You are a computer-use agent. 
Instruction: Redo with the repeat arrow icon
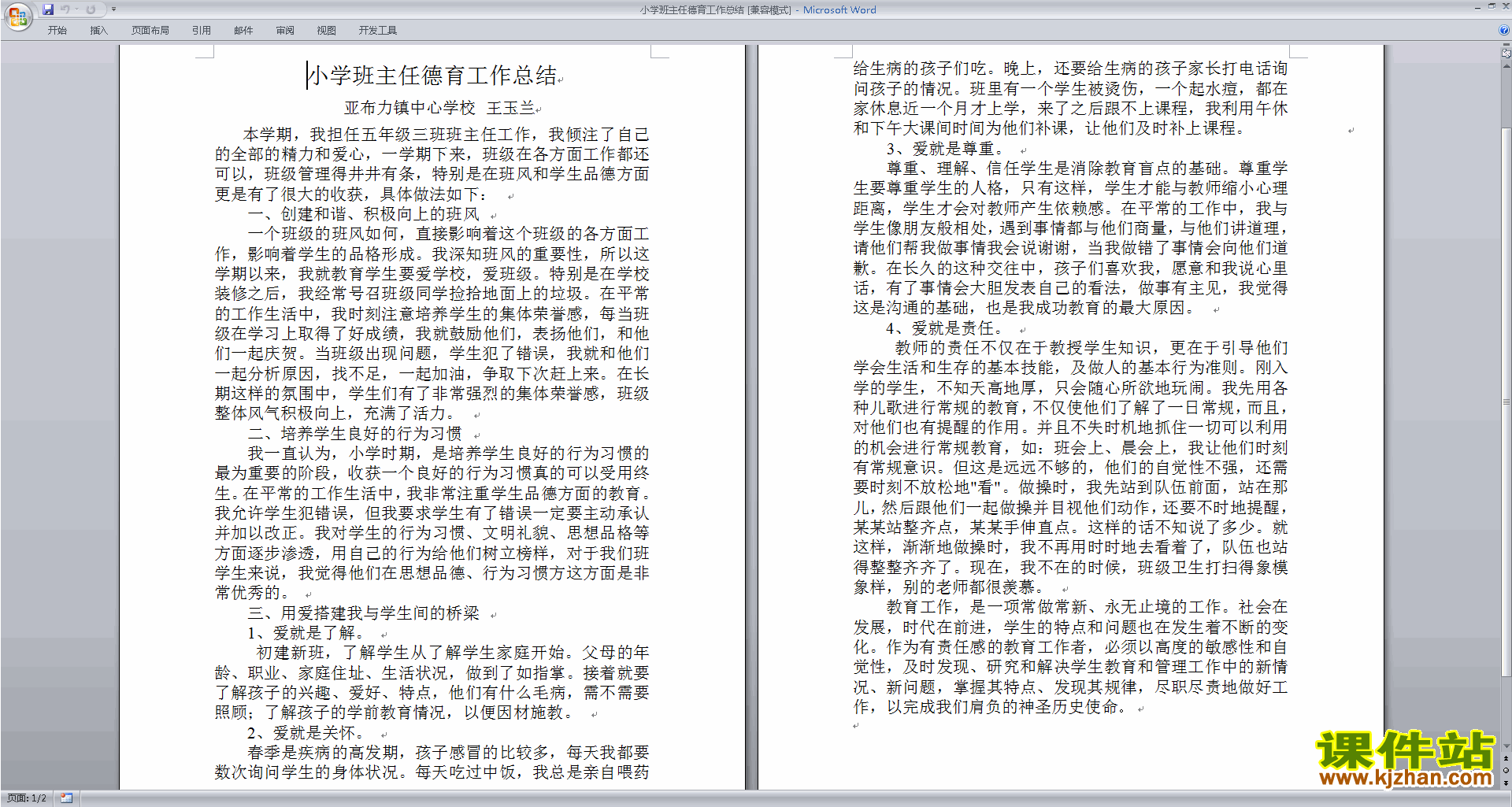tap(91, 9)
